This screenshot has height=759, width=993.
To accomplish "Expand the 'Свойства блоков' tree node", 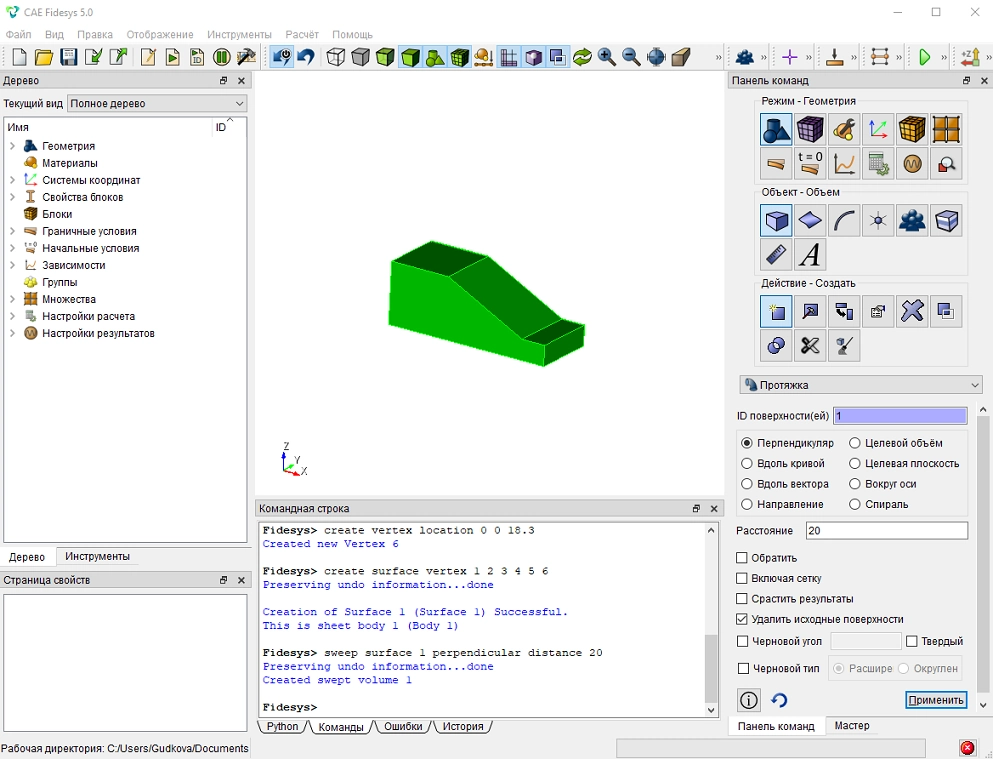I will (x=12, y=197).
